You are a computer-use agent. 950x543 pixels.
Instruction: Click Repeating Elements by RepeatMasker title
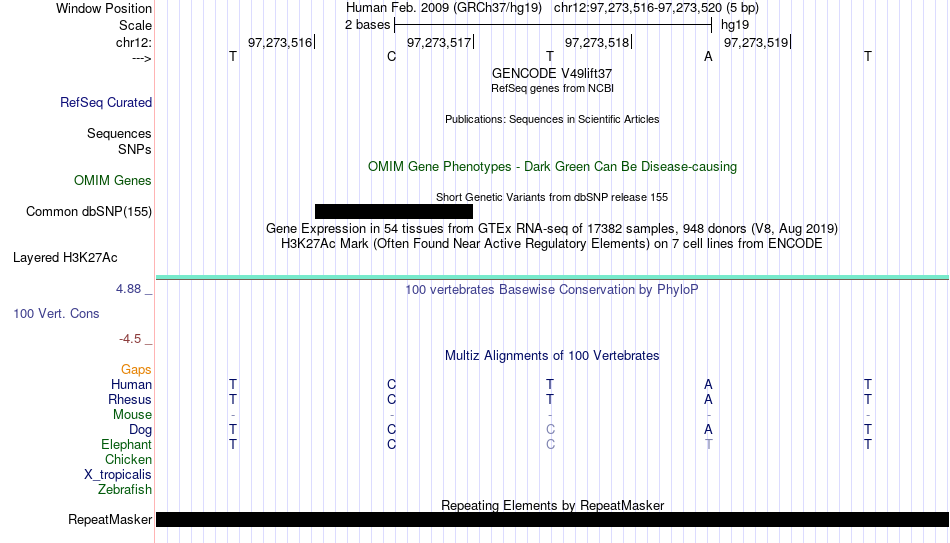coord(552,505)
